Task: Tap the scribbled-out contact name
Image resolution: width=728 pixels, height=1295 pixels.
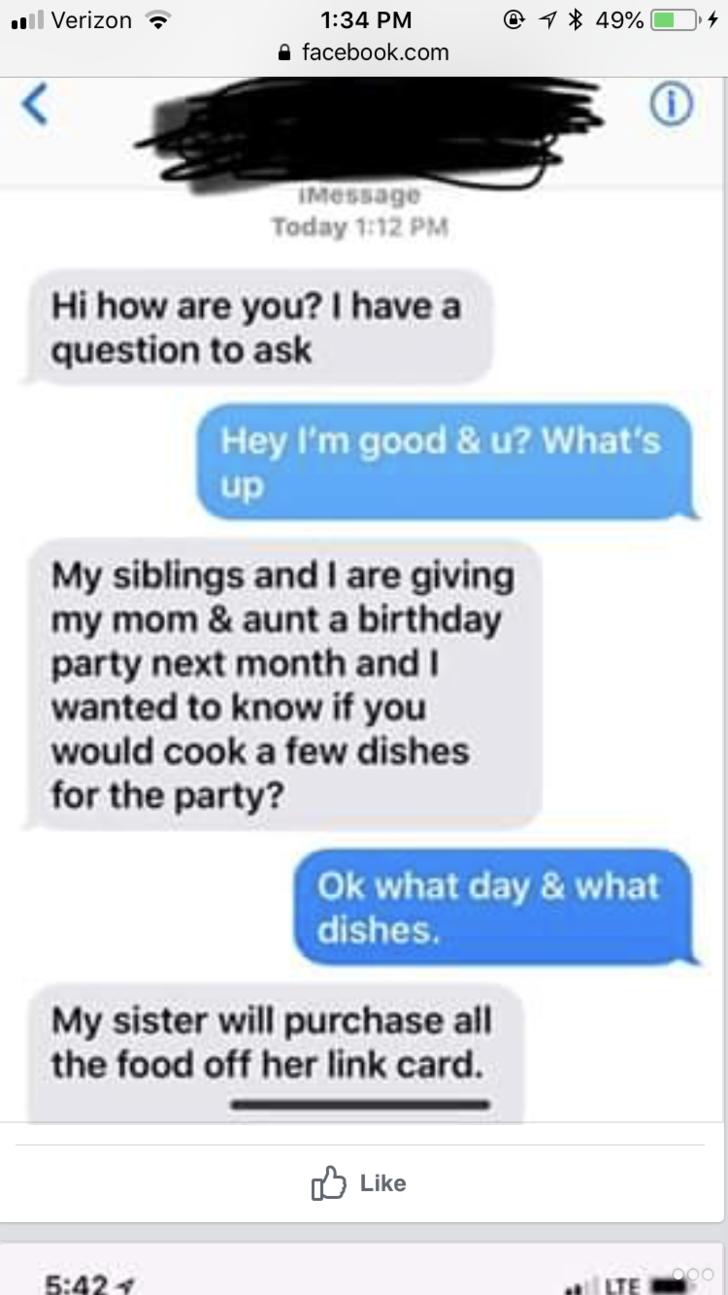Action: point(372,122)
